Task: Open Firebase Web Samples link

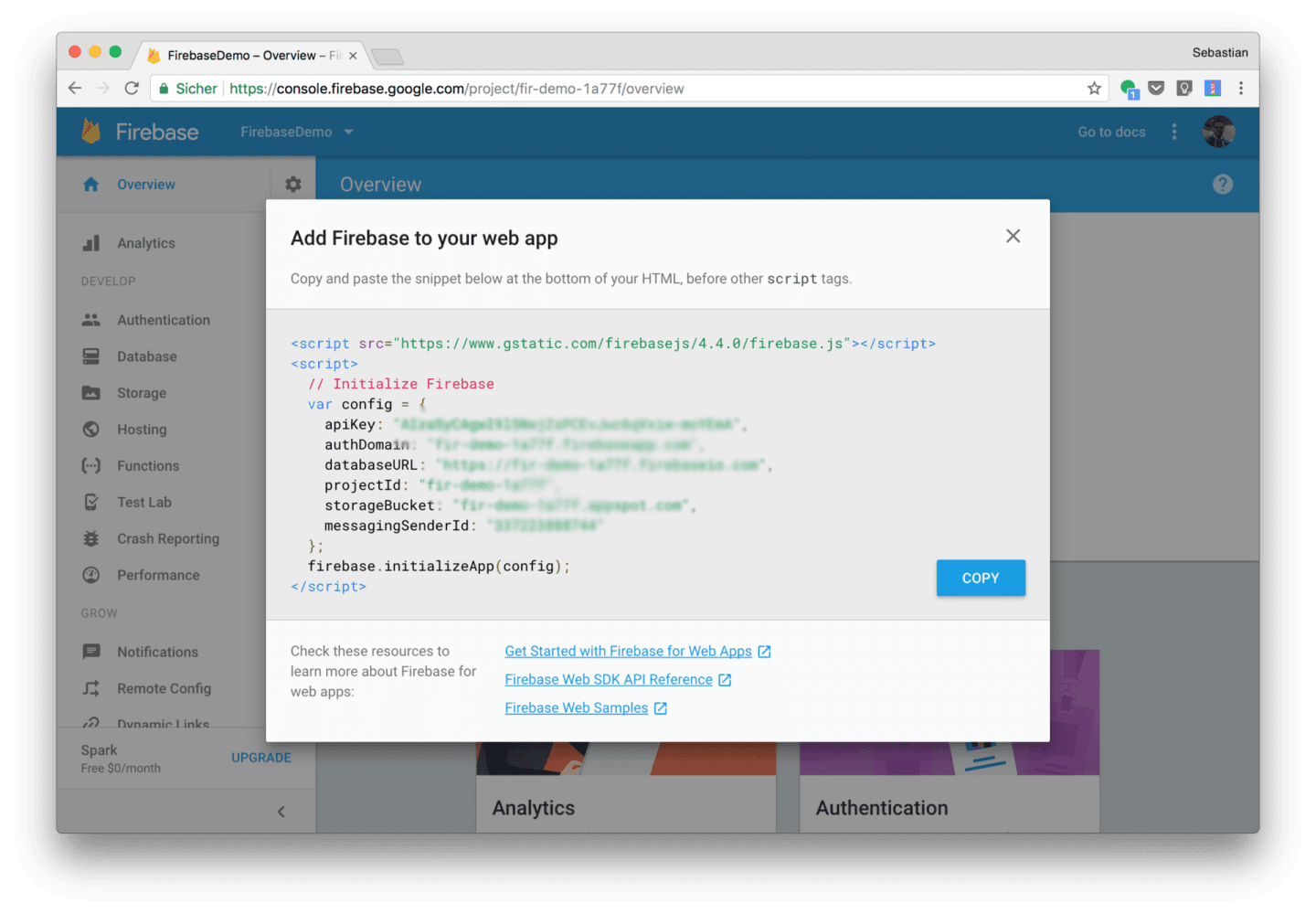Action: pos(576,707)
